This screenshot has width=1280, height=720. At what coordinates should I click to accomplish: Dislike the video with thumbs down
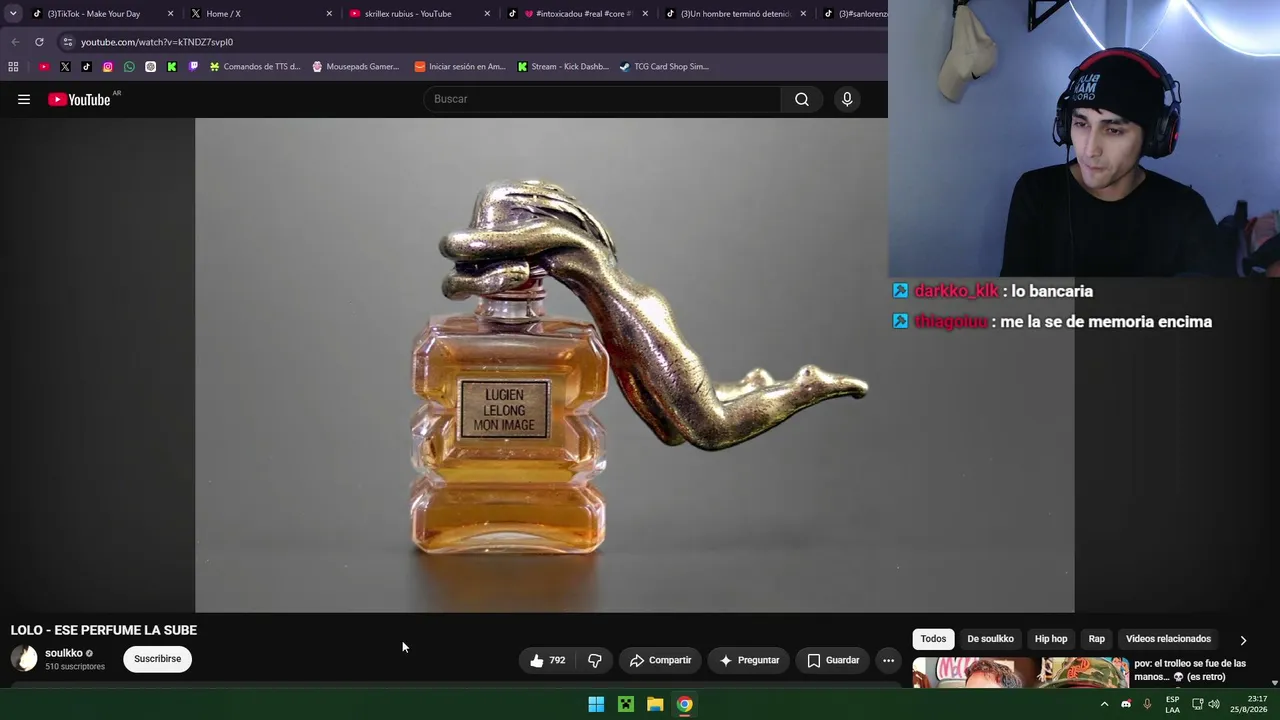[595, 660]
